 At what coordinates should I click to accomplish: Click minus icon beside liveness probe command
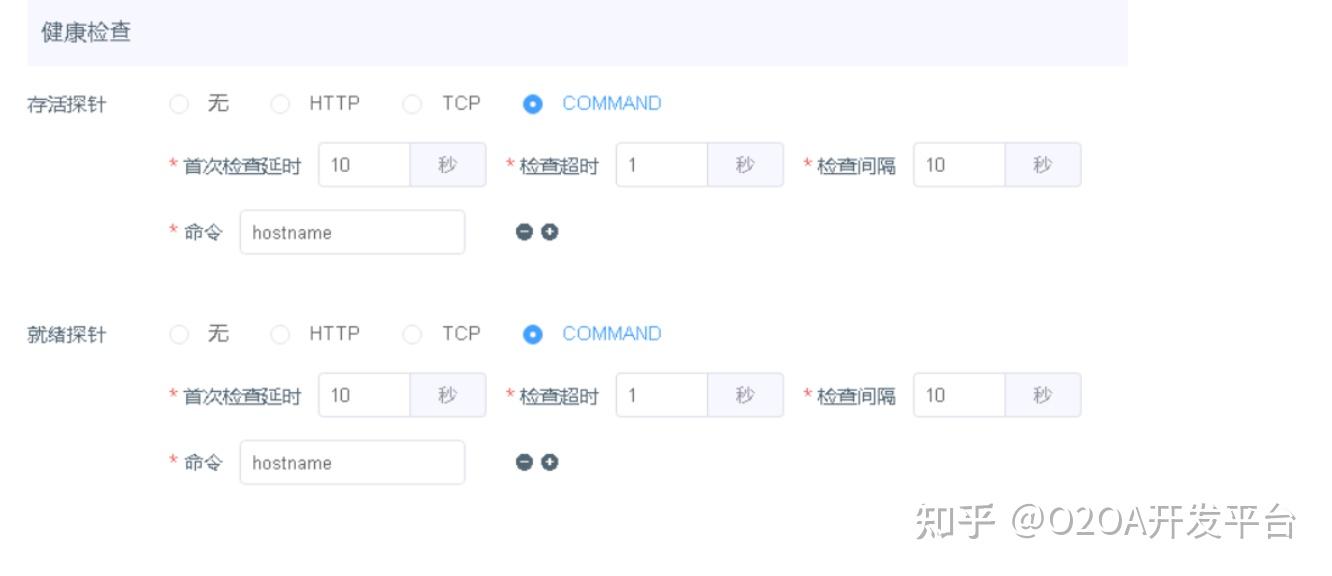(x=524, y=232)
